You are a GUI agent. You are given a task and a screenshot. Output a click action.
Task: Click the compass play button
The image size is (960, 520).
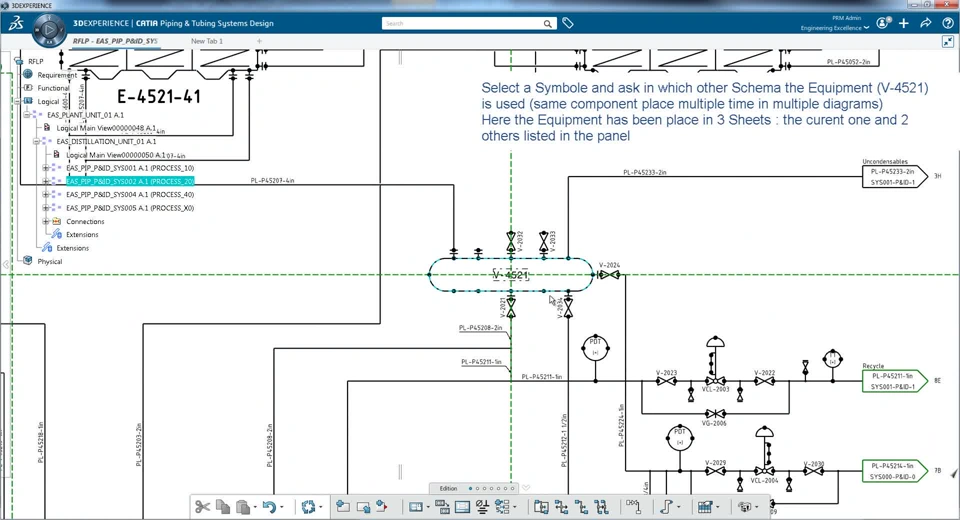pyautogui.click(x=49, y=29)
